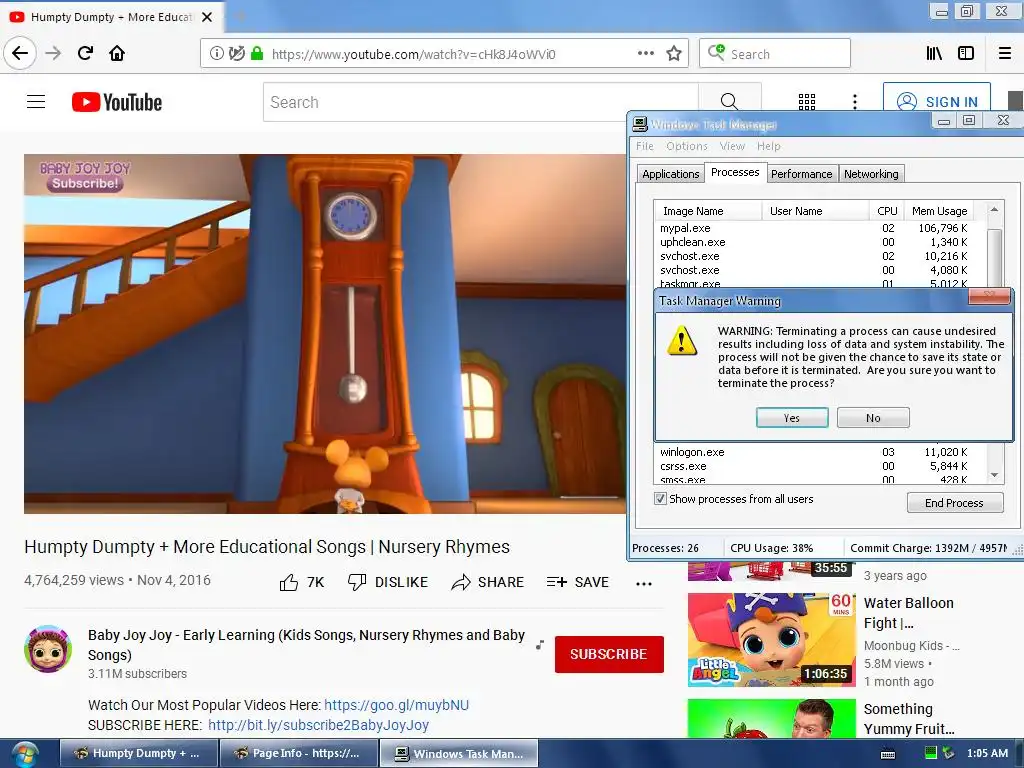The height and width of the screenshot is (768, 1024).
Task: Open the bit.ly/subscribe2BabyJoyJoy link
Action: click(x=319, y=725)
